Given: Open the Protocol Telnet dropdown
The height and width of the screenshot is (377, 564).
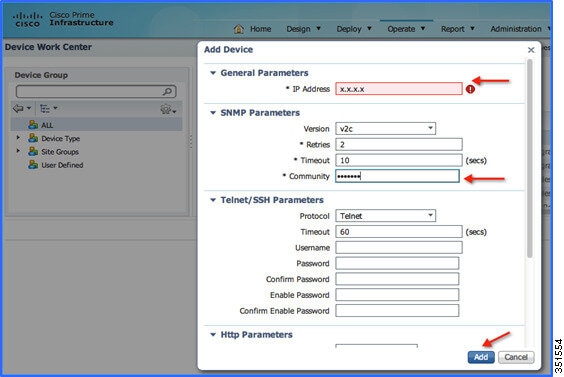Looking at the screenshot, I should (385, 216).
